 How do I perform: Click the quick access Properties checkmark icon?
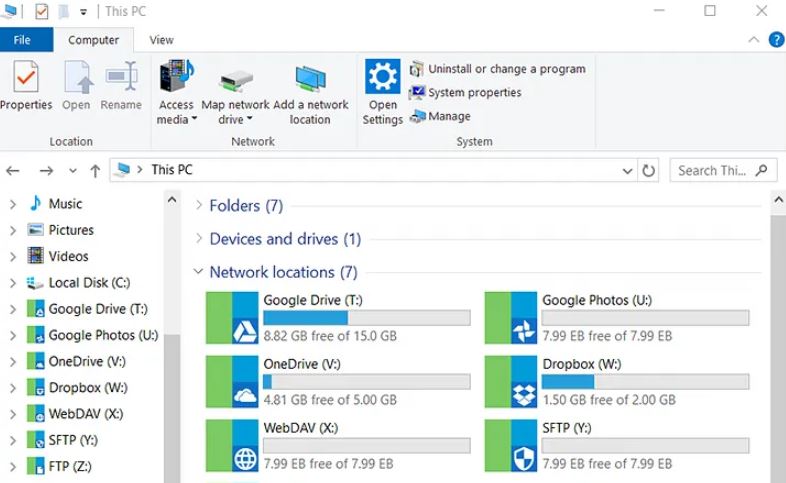42,11
